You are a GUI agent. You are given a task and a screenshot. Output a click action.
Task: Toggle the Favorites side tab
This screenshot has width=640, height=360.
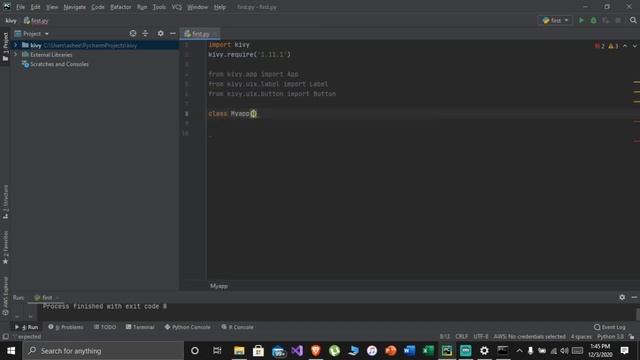coord(5,247)
